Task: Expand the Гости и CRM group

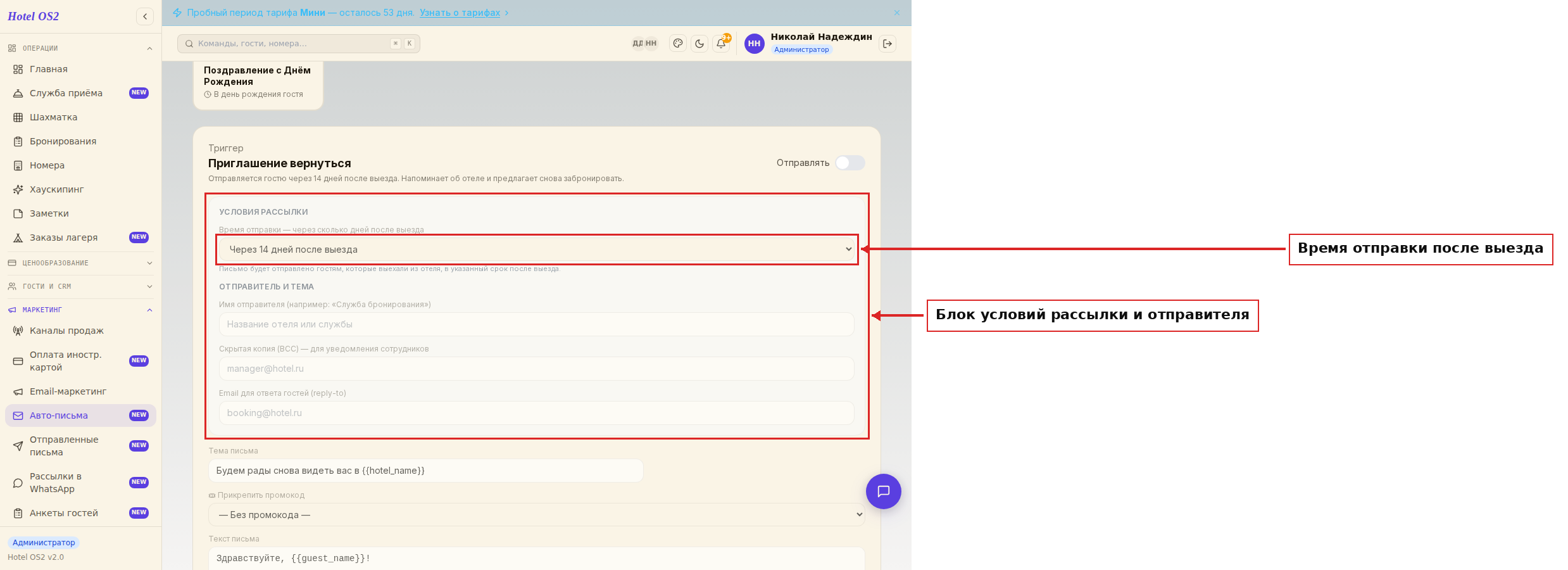Action: tap(80, 286)
